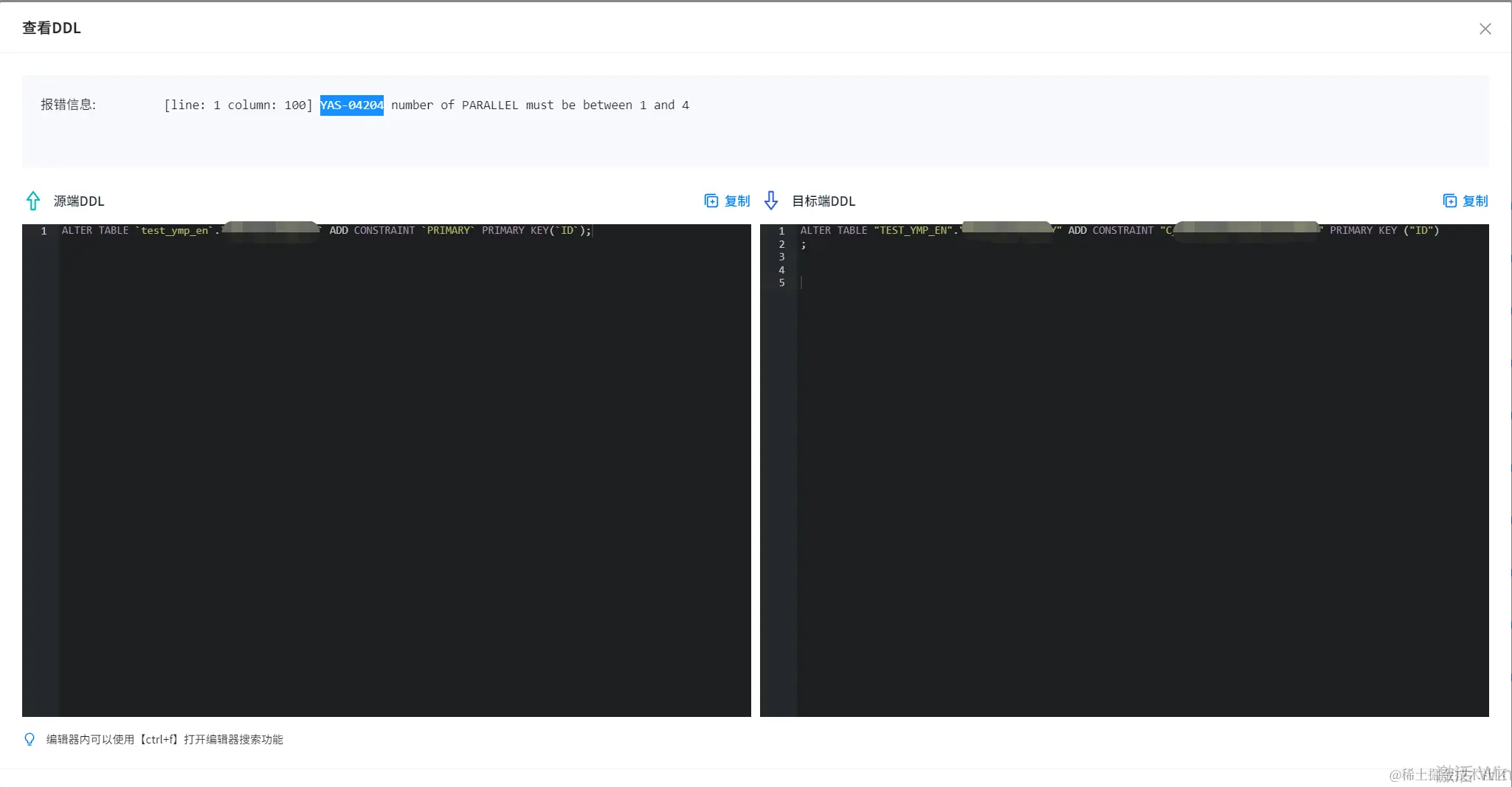Click the semicolon on target DDL line 2

804,245
